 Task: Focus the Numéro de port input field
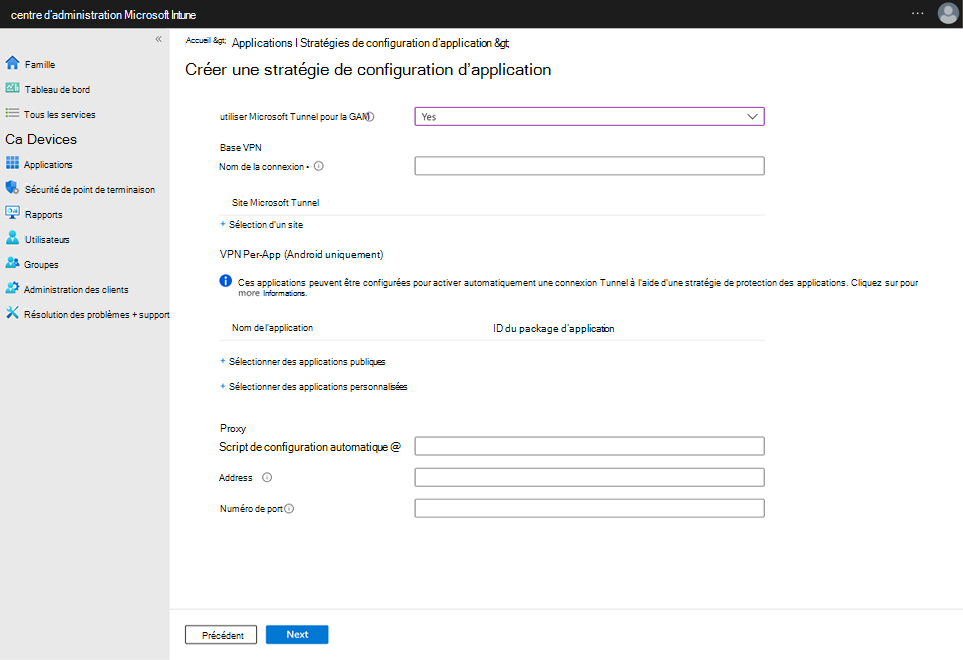point(589,508)
